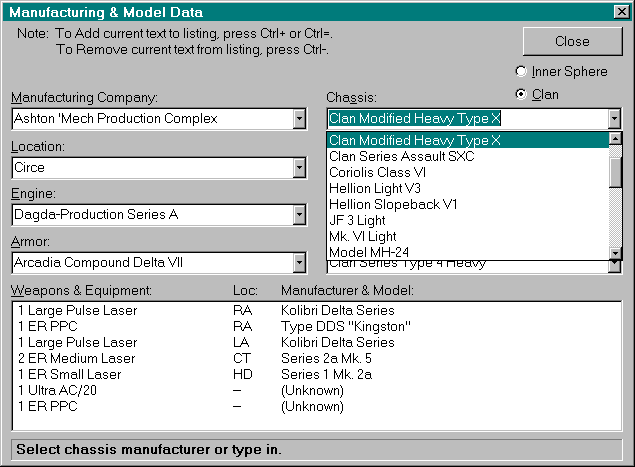Click the chassis list scrollbar thumb
Image resolution: width=635 pixels, height=467 pixels.
615,173
